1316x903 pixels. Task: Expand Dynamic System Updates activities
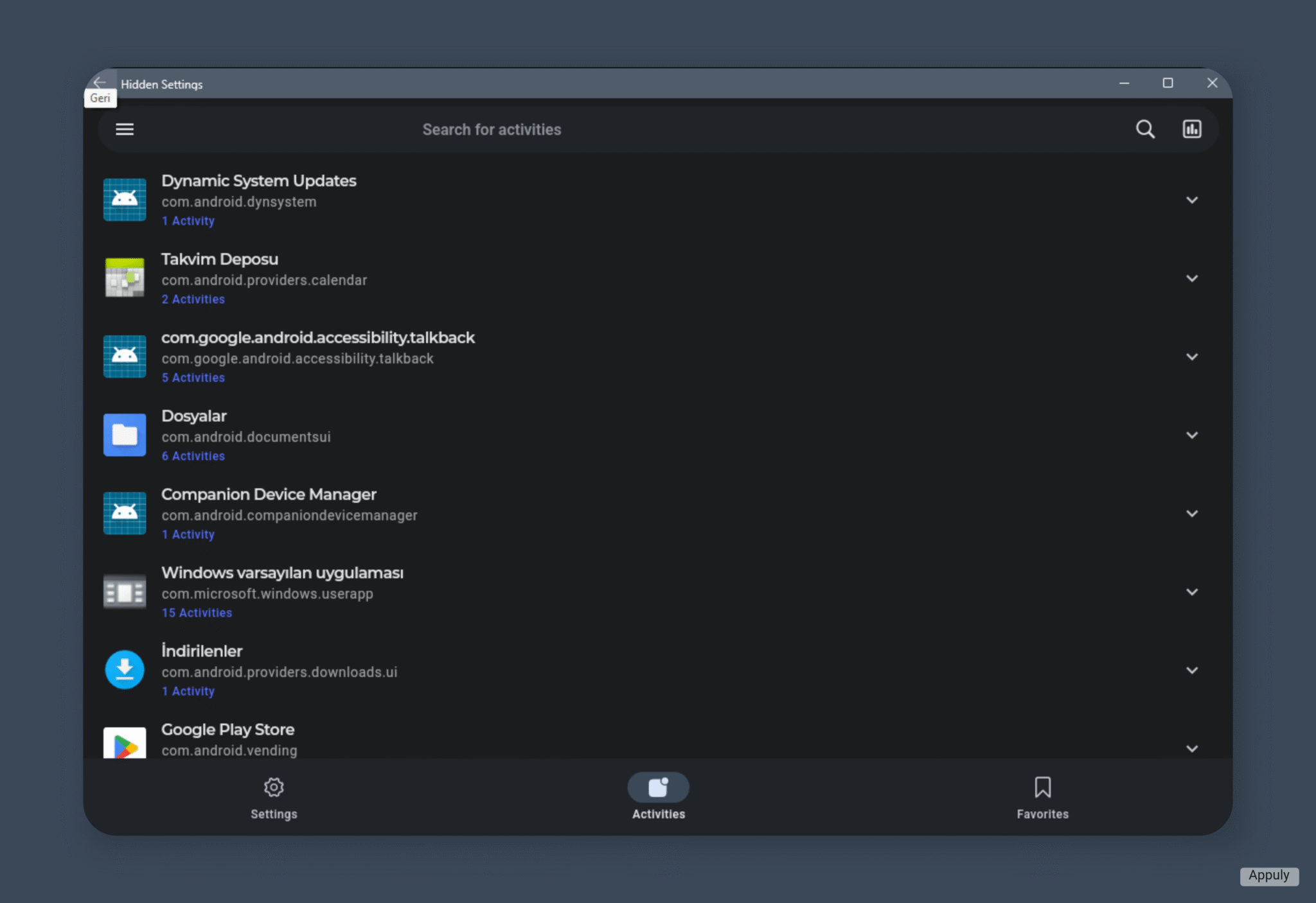click(x=1191, y=200)
